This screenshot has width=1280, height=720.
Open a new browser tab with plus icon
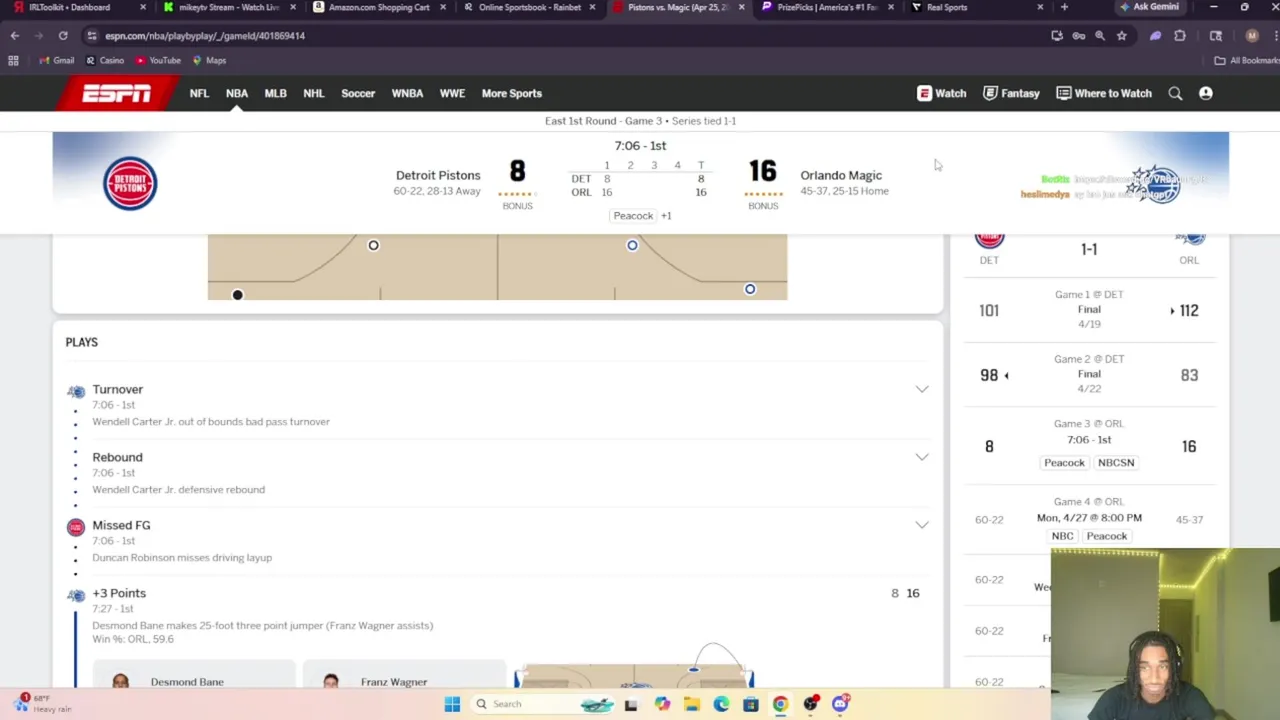pyautogui.click(x=1064, y=7)
